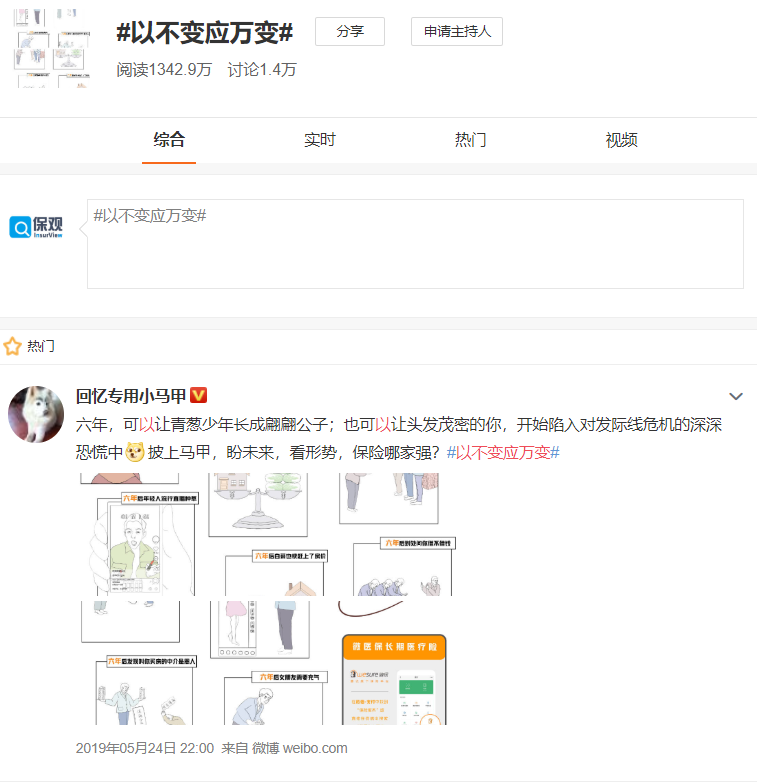The image size is (757, 782).
Task: Switch to the 实时 tab
Action: pyautogui.click(x=320, y=140)
